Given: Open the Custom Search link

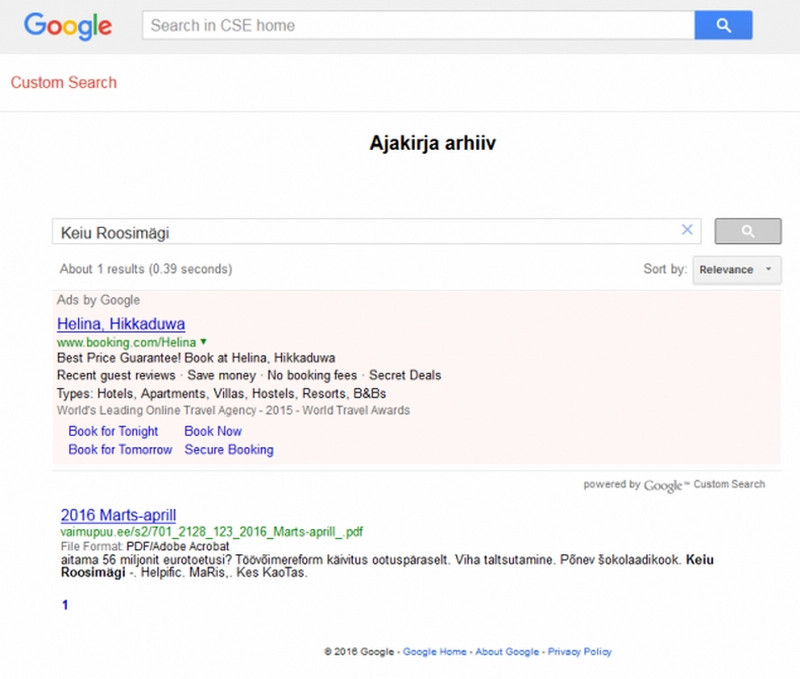Looking at the screenshot, I should 64,82.
